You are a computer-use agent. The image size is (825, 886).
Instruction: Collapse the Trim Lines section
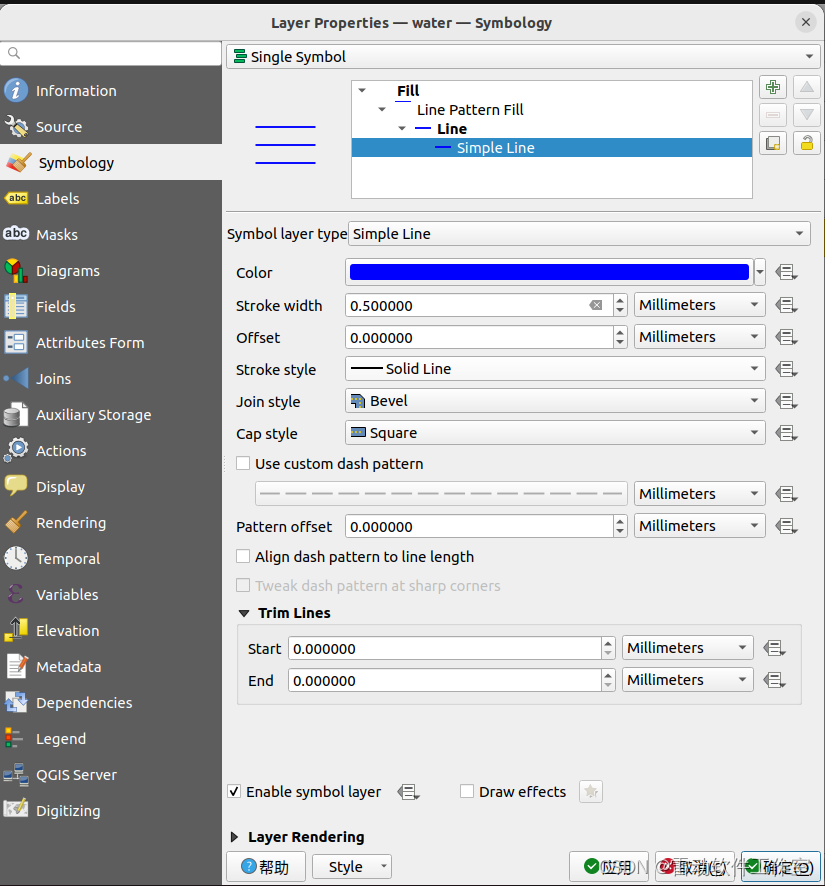tap(244, 614)
